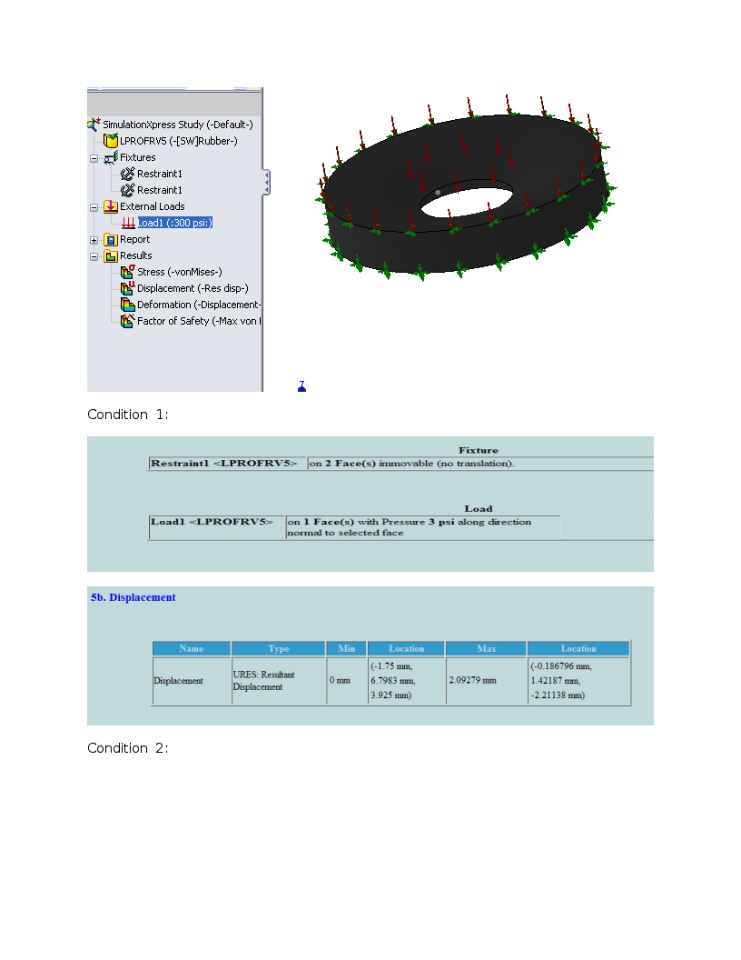Collapse the Fixtures tree node
The image size is (741, 960).
(94, 158)
